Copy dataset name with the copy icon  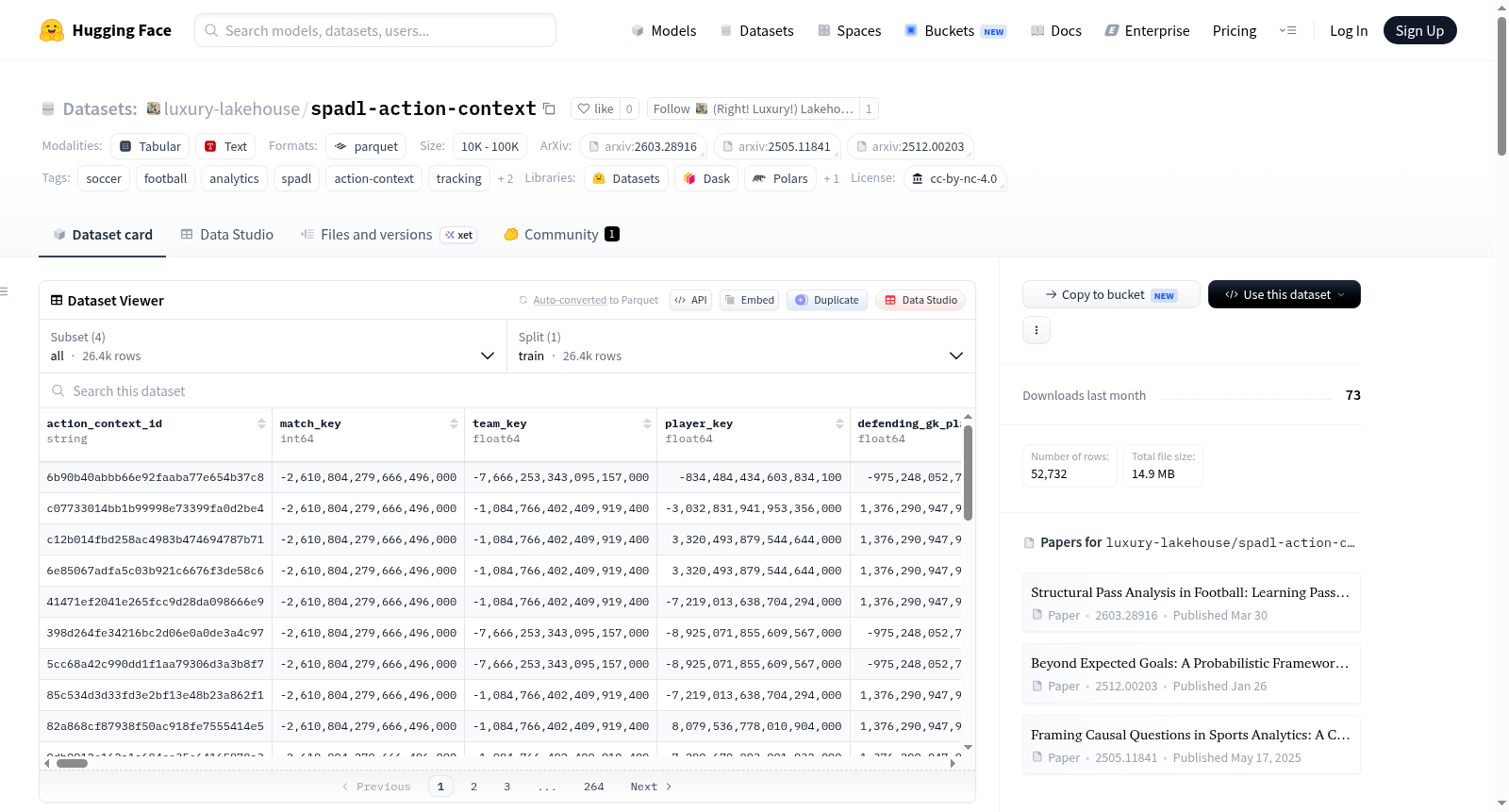tap(549, 108)
